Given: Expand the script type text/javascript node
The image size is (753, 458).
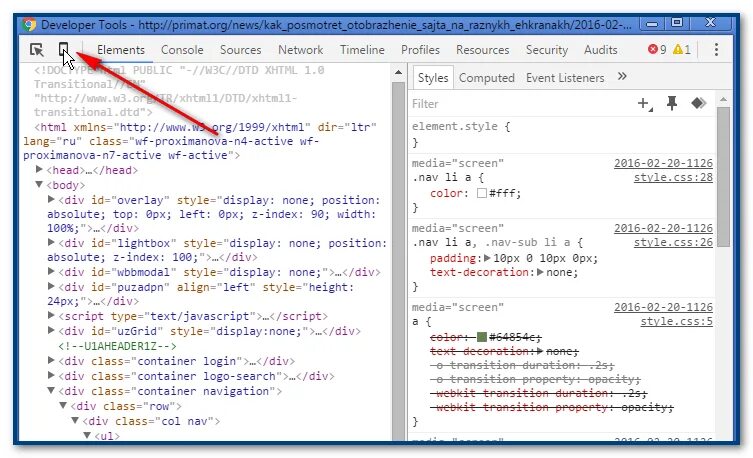Looking at the screenshot, I should [x=51, y=315].
